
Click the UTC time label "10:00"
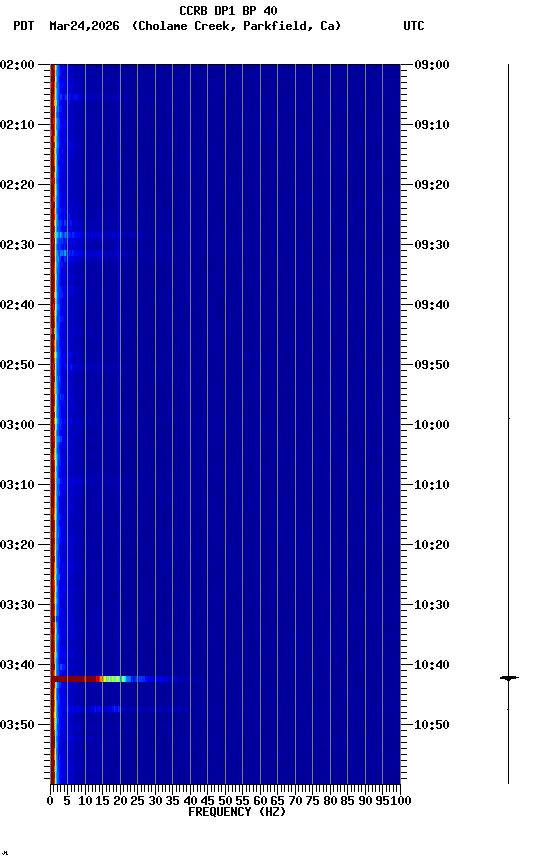[x=432, y=425]
